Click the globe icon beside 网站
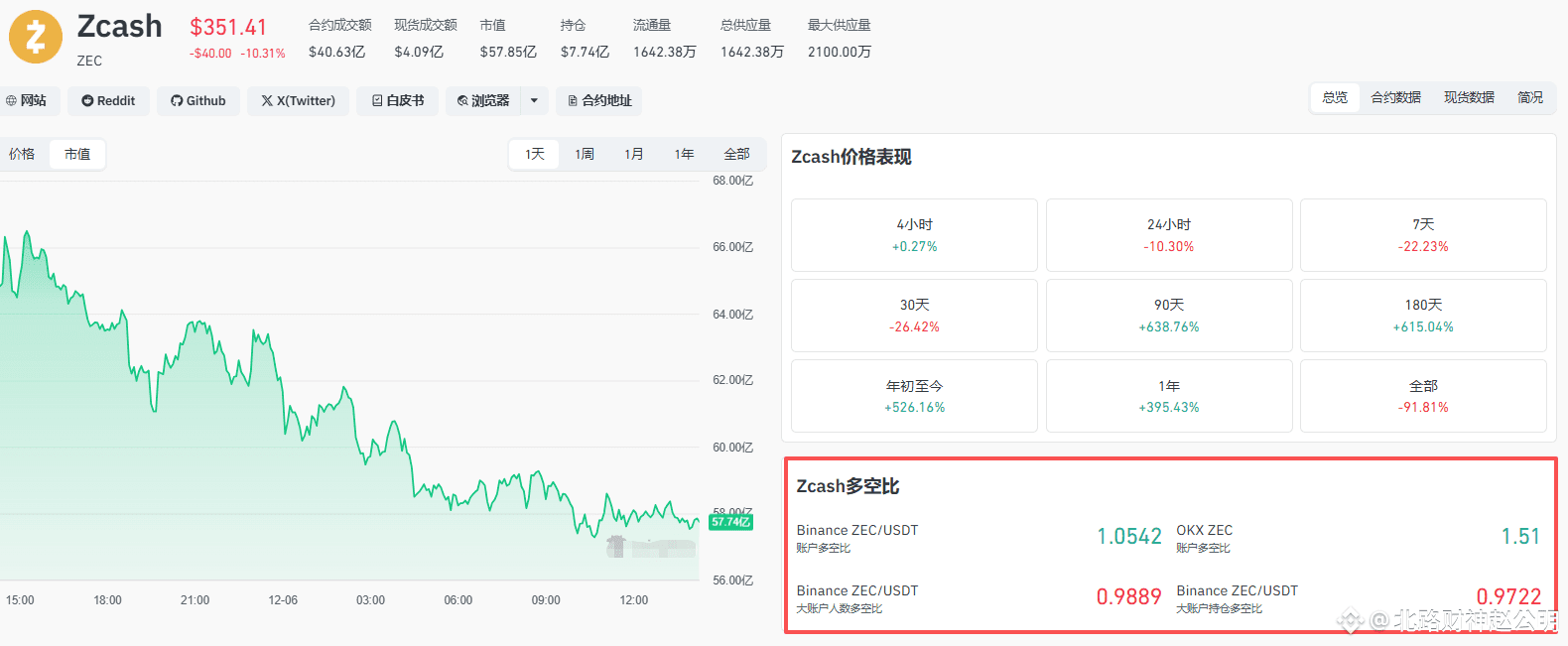 [x=11, y=100]
